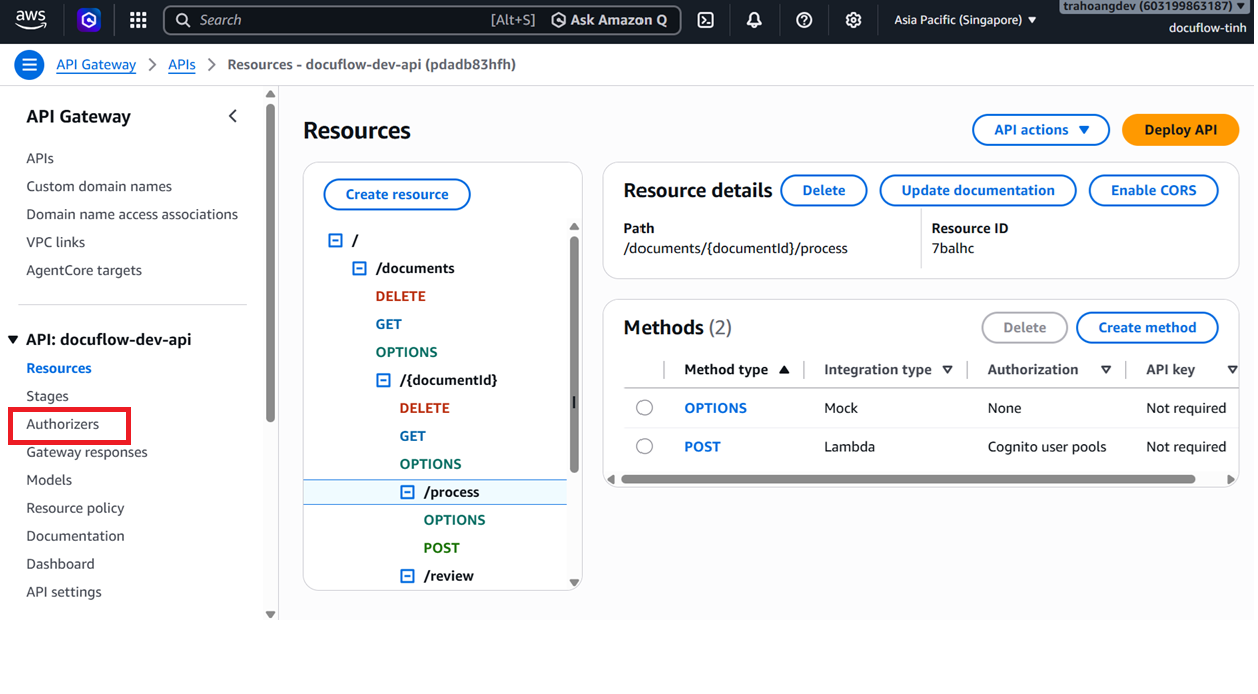
Task: Click the Update documentation button
Action: coord(978,190)
